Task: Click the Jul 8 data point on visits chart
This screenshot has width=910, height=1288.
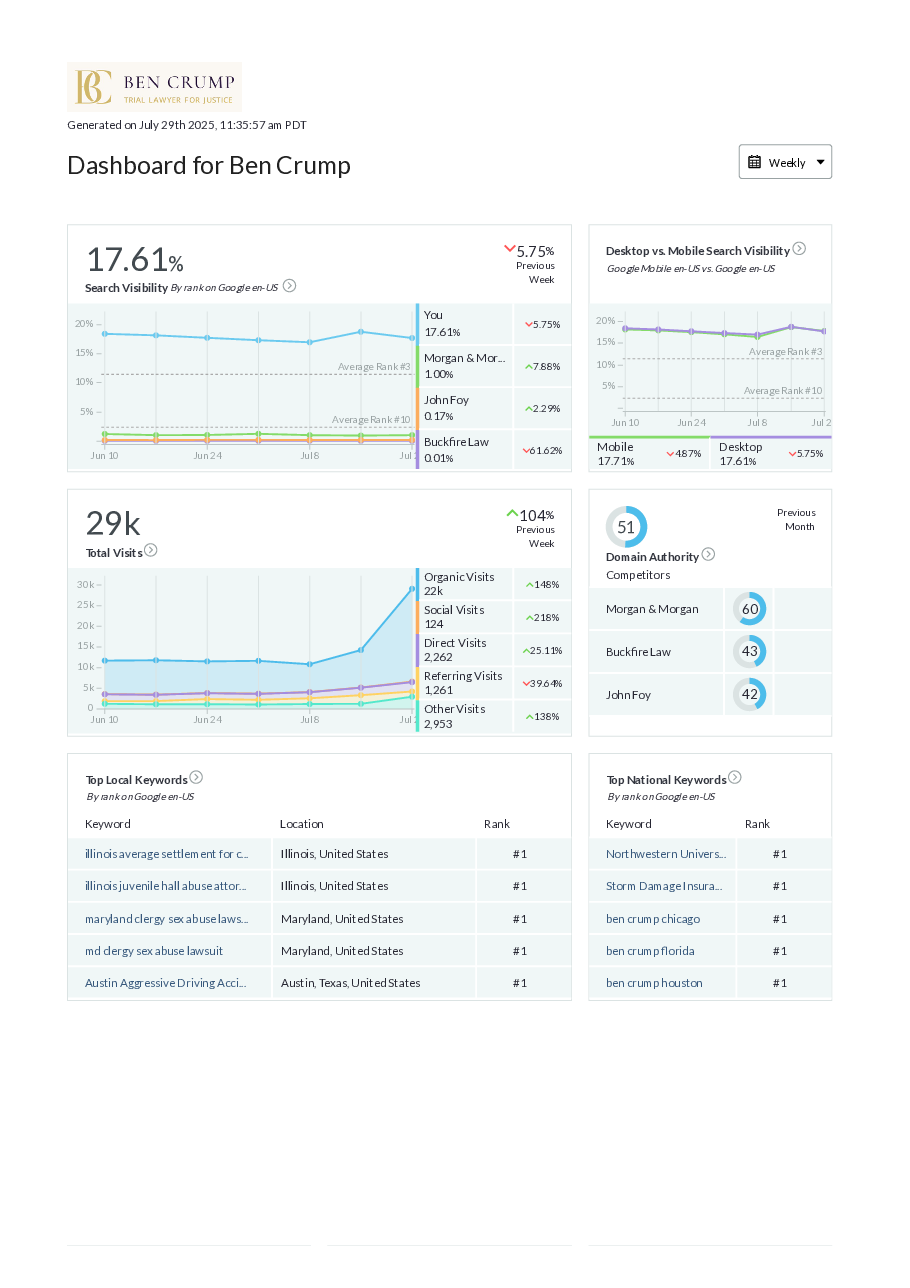Action: click(x=310, y=664)
